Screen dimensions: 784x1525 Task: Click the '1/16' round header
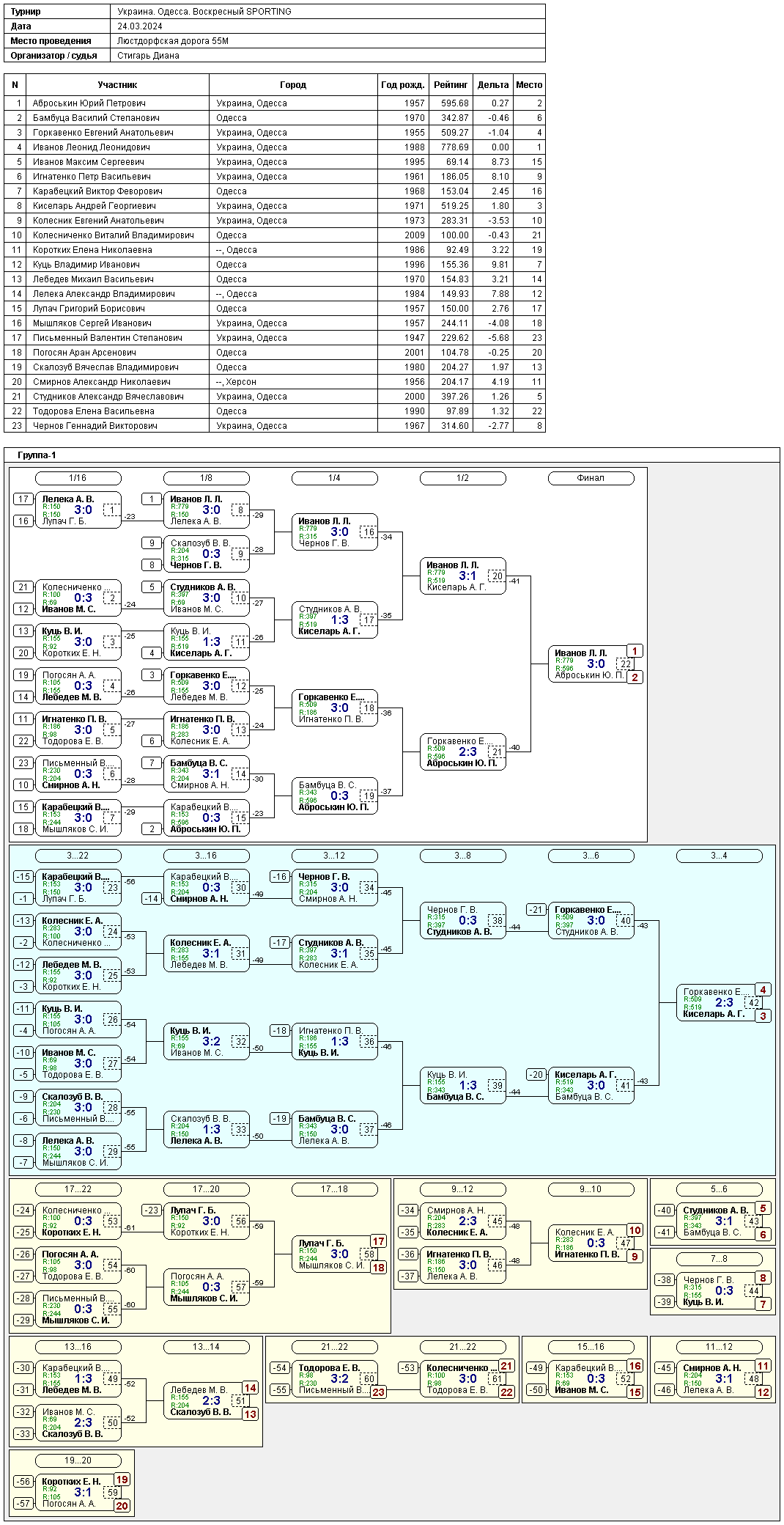tap(78, 478)
